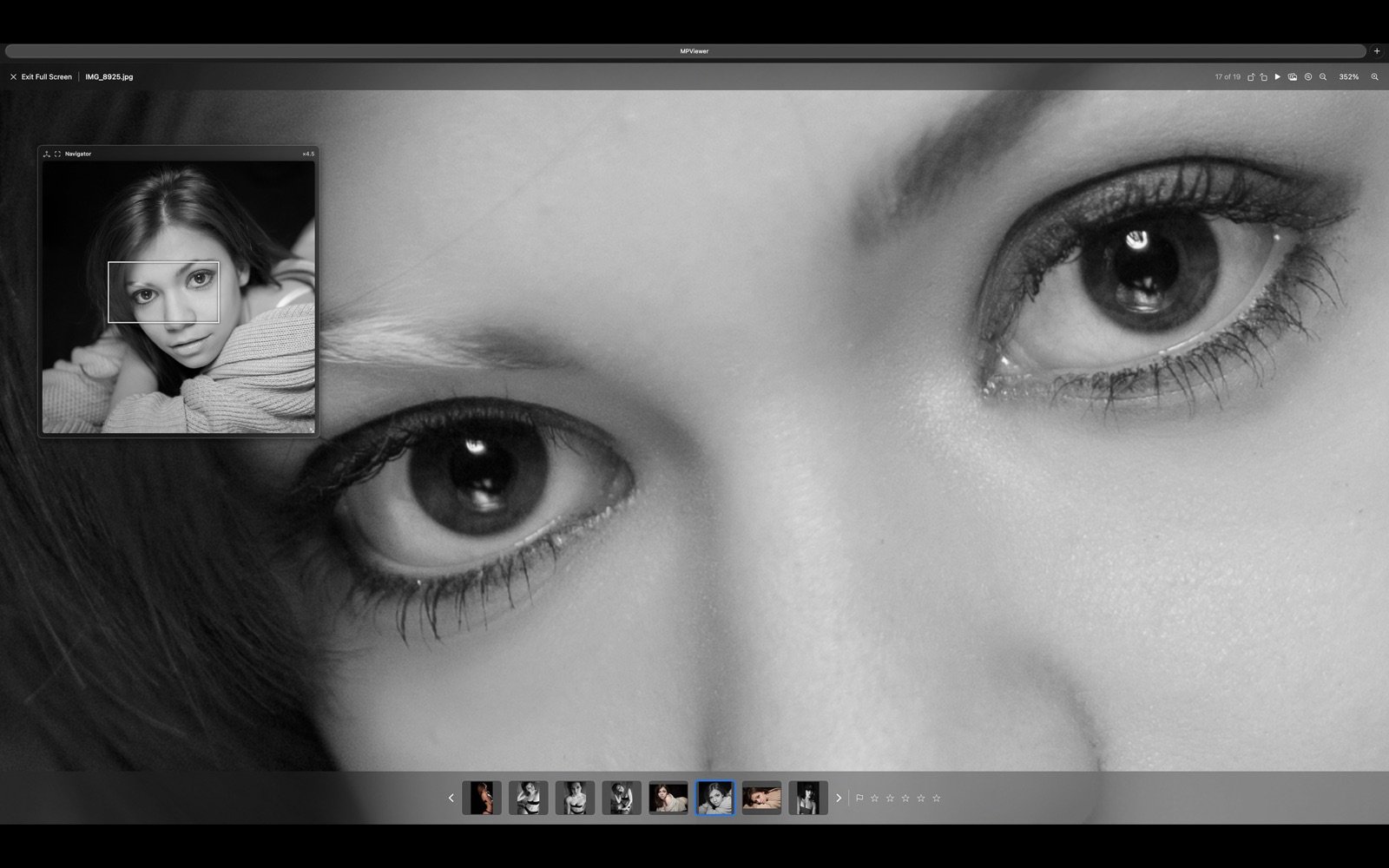Screen dimensions: 1389x868
Task: Open seventh filmstrip thumbnail in warm tones
Action: point(761,798)
